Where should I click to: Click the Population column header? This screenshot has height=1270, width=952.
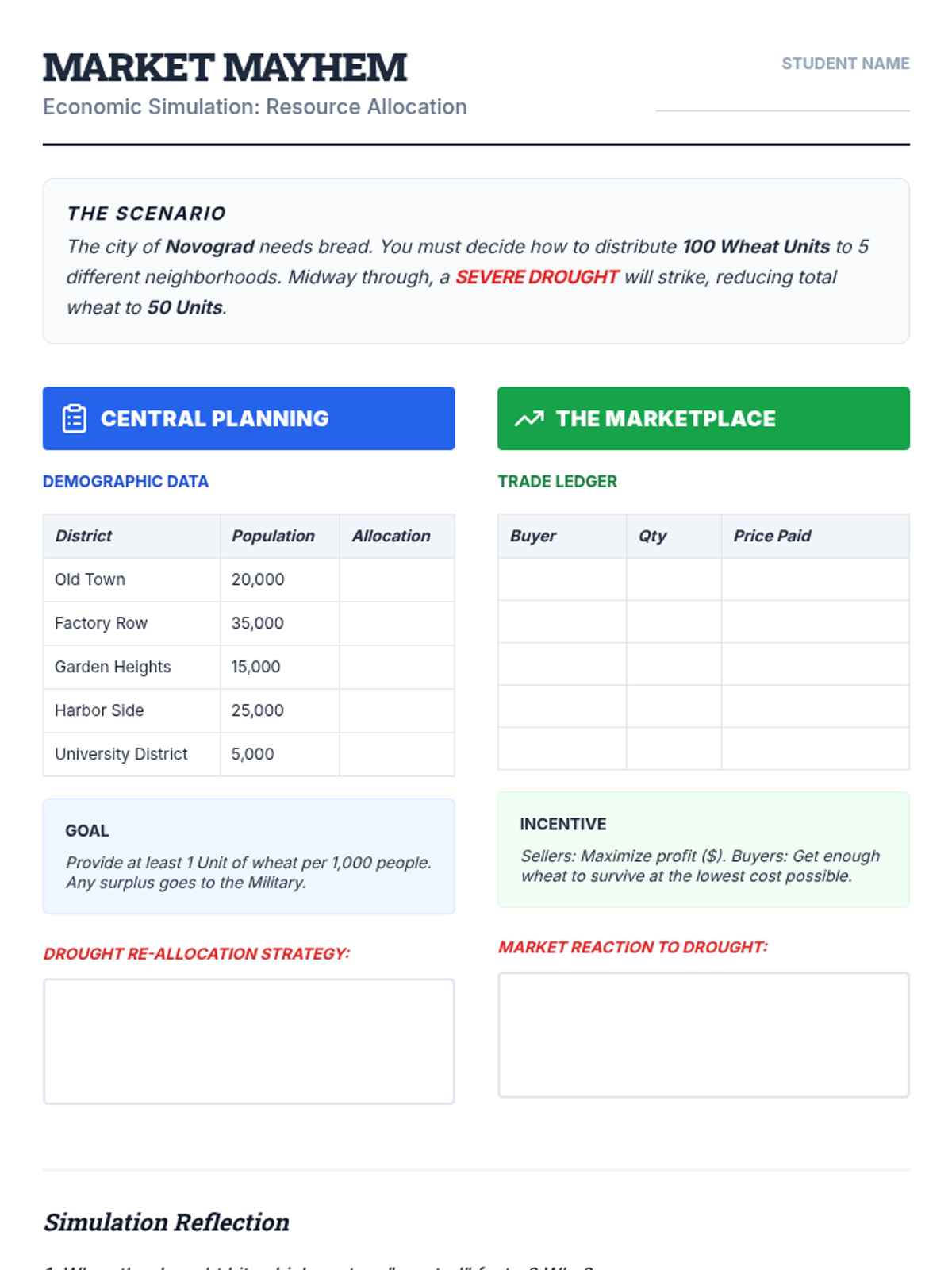(273, 536)
